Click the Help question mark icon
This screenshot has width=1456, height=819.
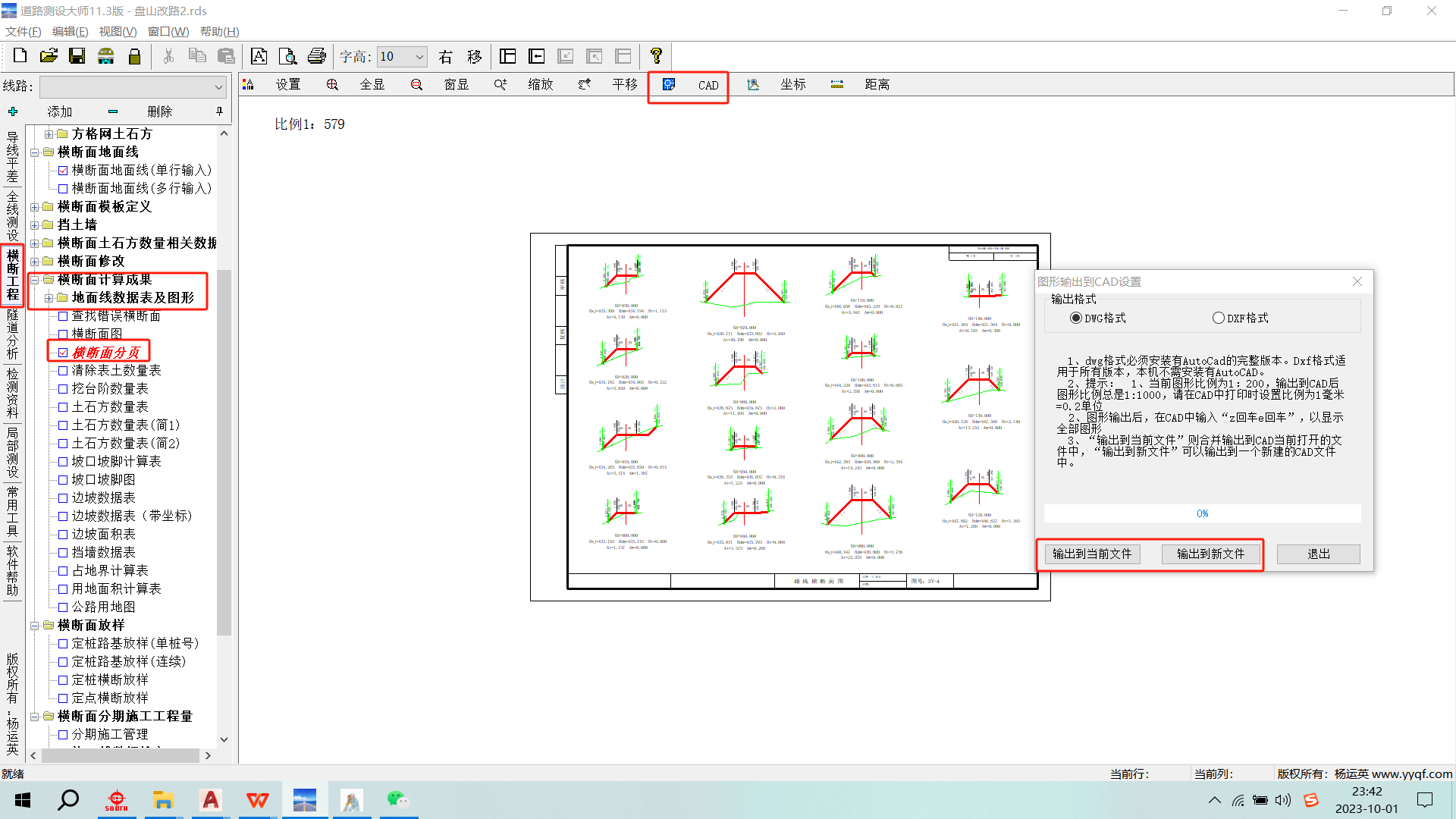(x=656, y=56)
